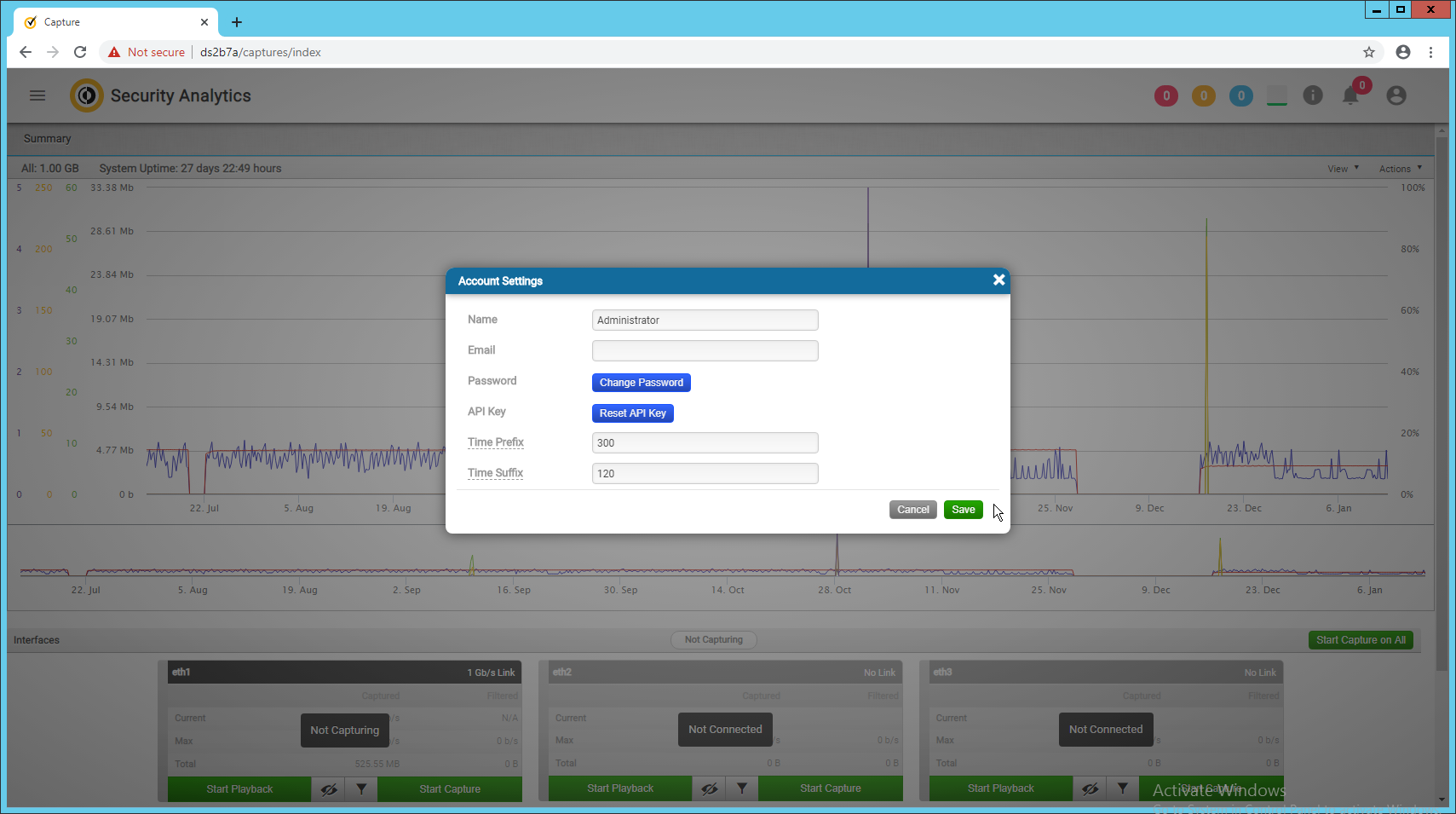Open the Summary tab
1456x814 pixels.
(x=48, y=139)
